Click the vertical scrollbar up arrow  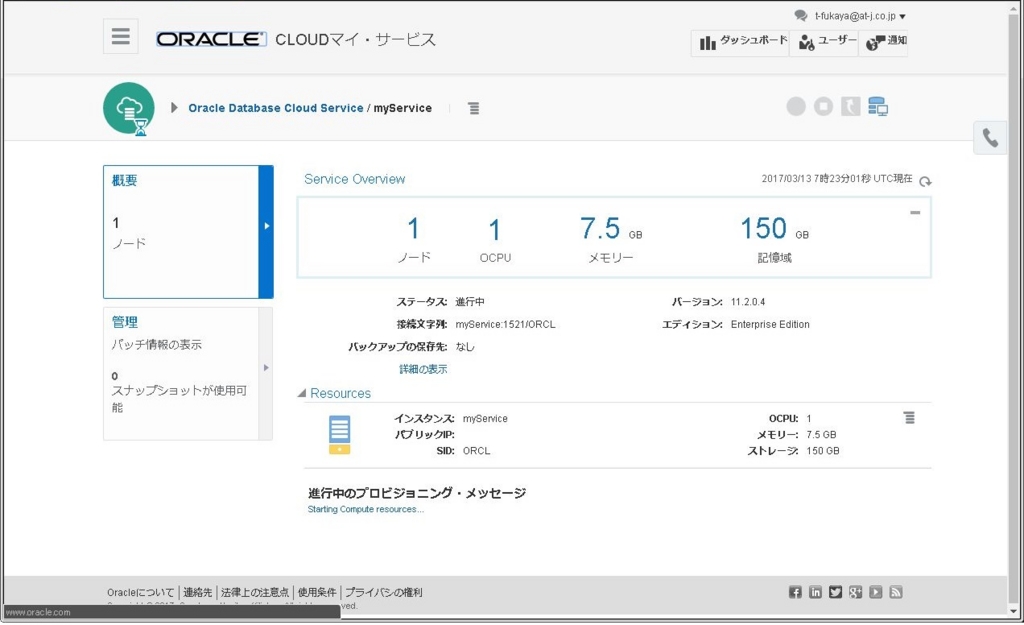[1014, 8]
